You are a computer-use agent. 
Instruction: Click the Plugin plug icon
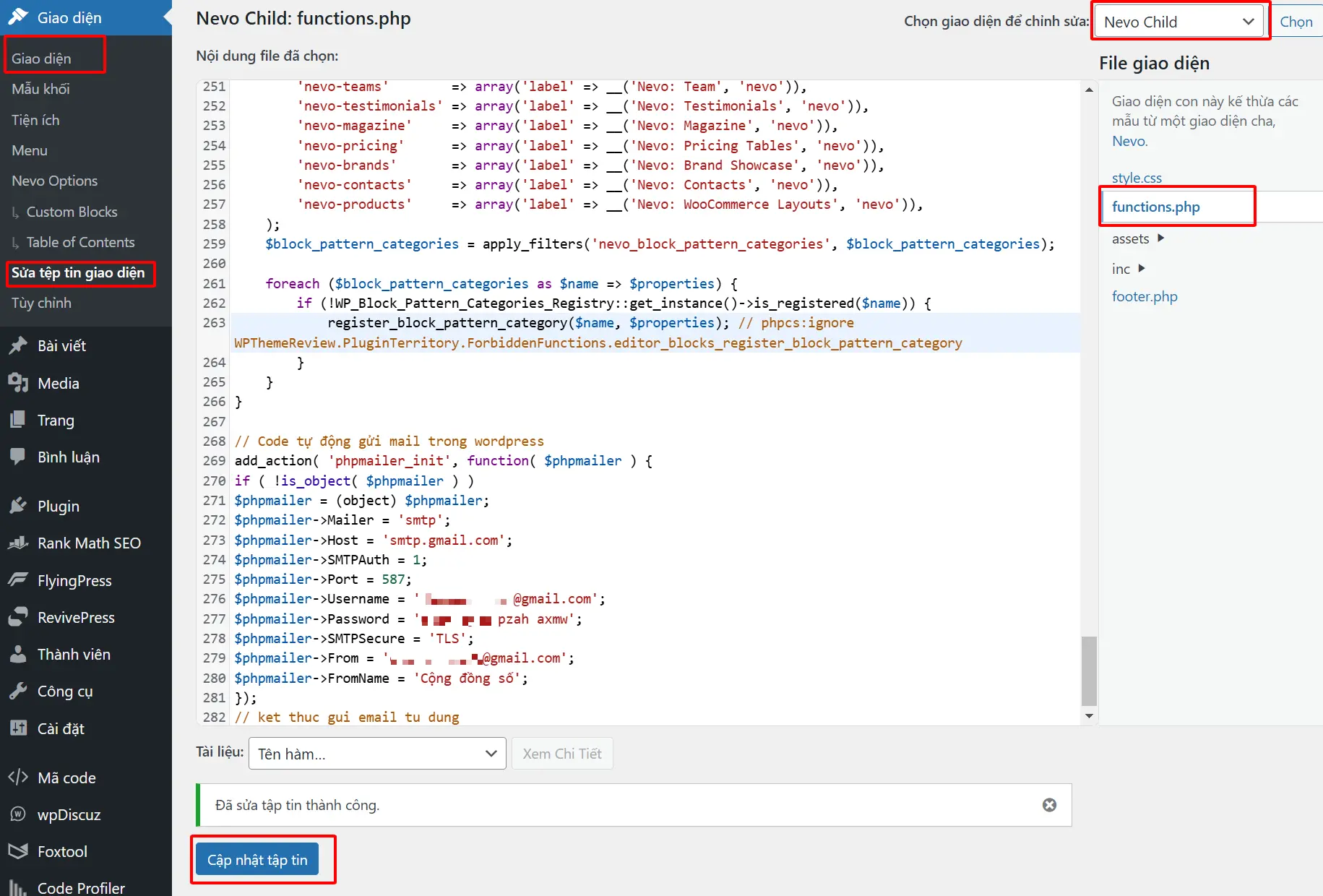(x=18, y=506)
